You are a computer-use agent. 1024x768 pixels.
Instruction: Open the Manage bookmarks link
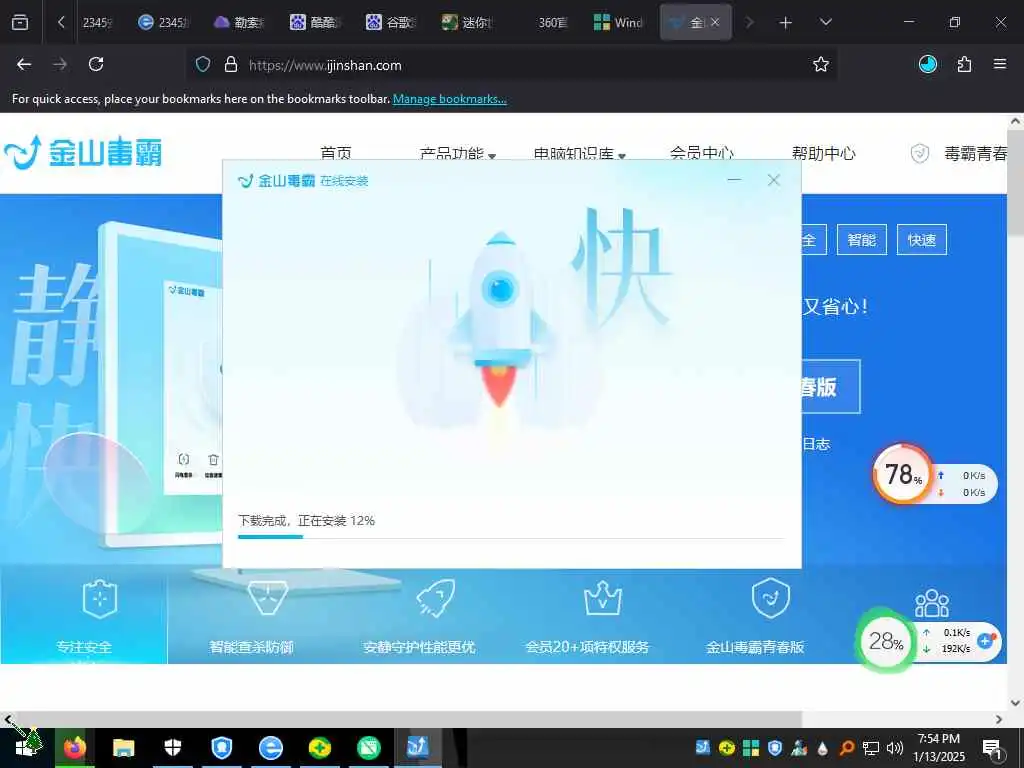point(449,99)
